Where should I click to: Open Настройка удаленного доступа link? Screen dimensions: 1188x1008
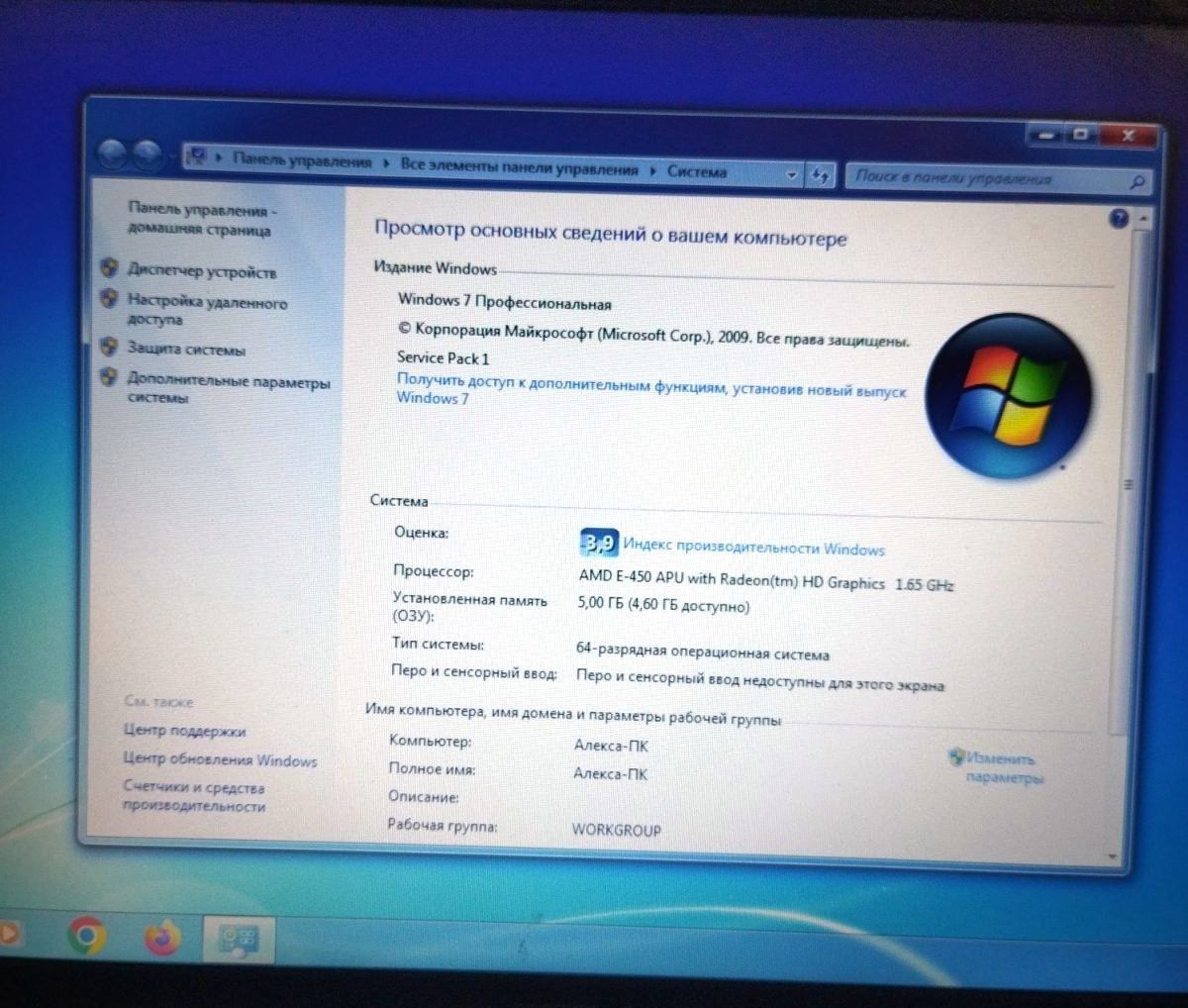(206, 310)
